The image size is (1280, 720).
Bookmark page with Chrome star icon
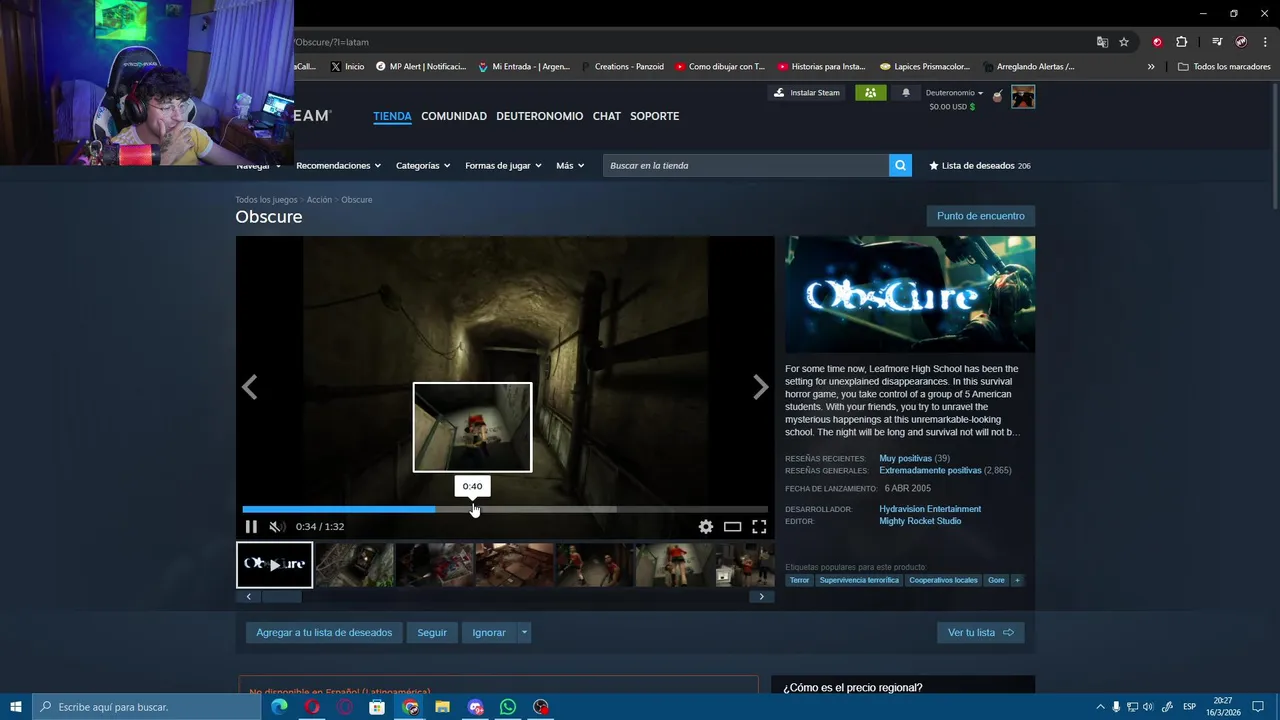coord(1124,42)
